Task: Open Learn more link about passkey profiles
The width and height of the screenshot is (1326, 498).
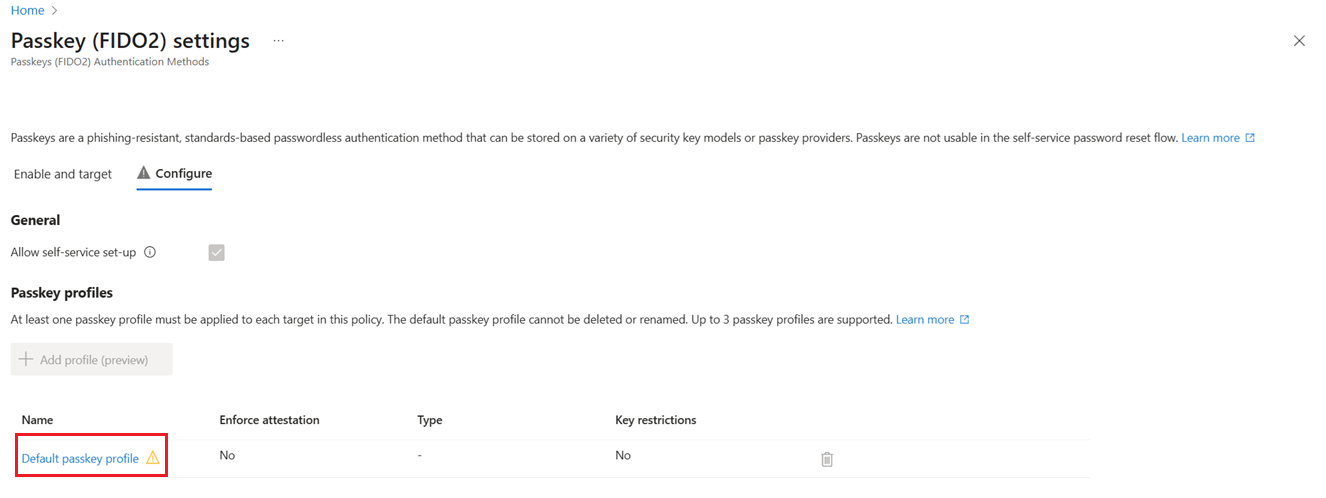Action: (x=925, y=320)
